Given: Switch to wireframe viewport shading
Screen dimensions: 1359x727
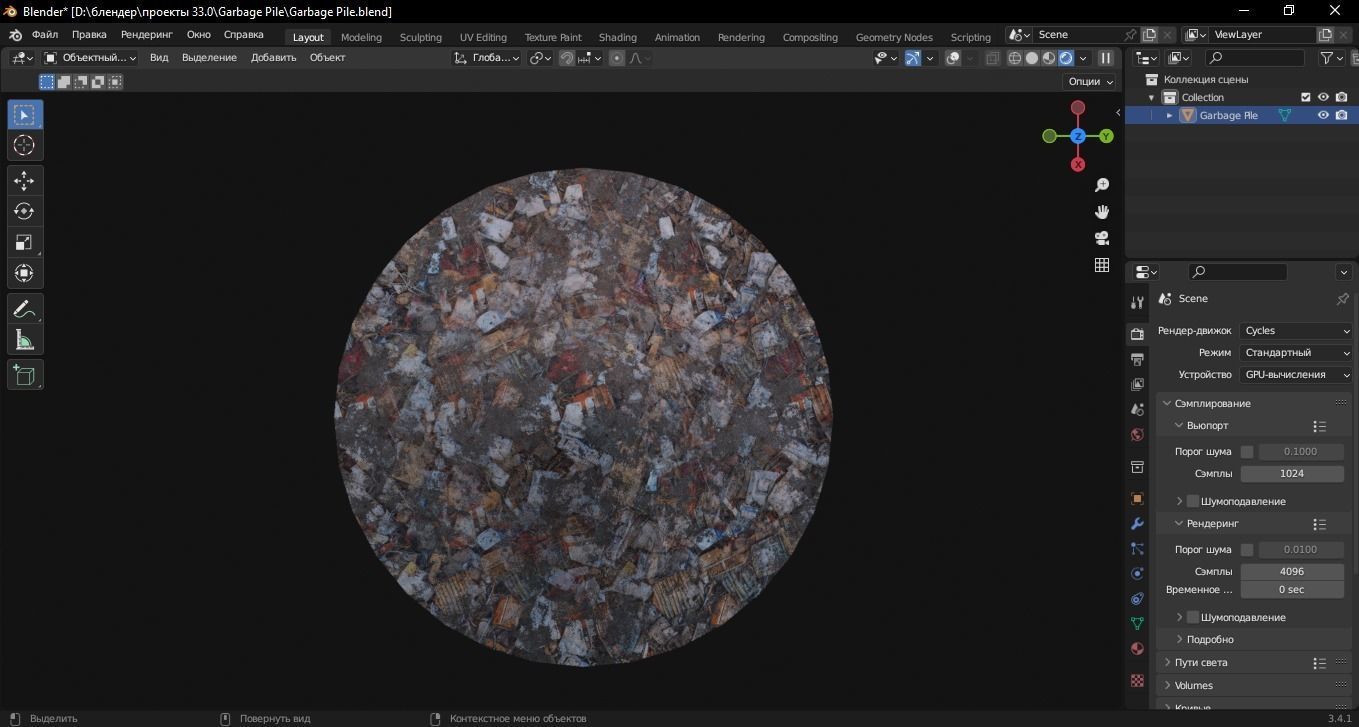Looking at the screenshot, I should click(1015, 58).
